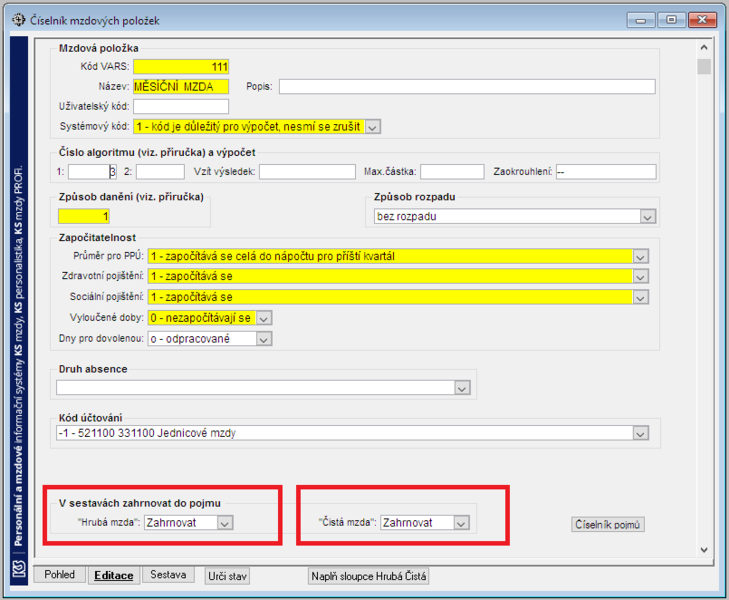Image resolution: width=729 pixels, height=600 pixels.
Task: Switch to Sestava tab
Action: coord(168,575)
